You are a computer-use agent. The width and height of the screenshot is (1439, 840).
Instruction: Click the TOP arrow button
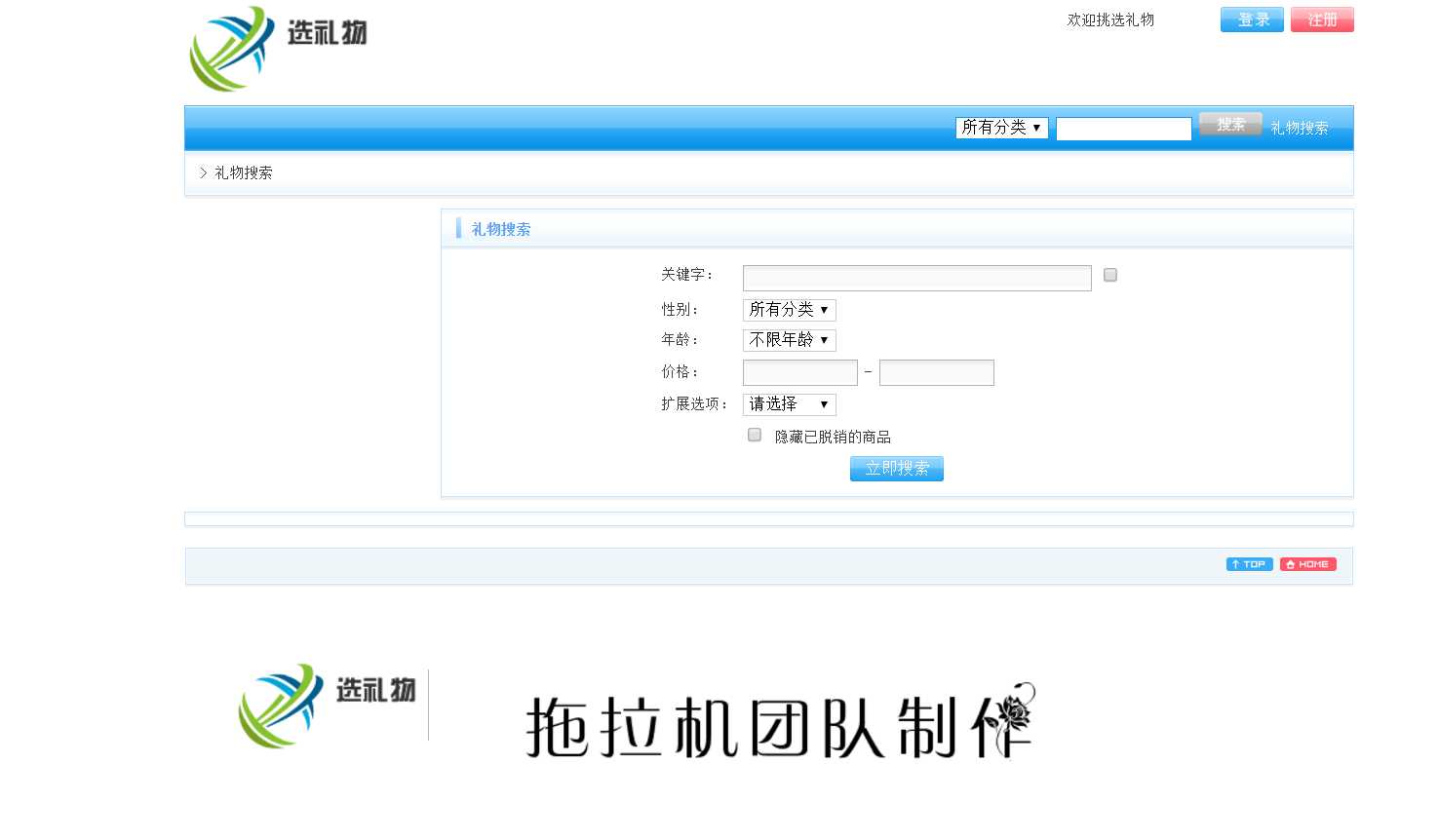(x=1249, y=564)
